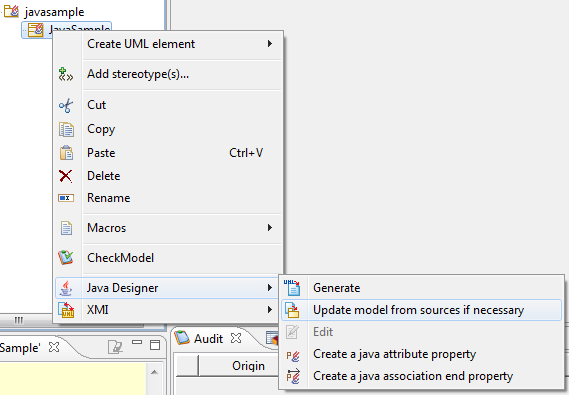Click the java attribute property icon
The image size is (569, 395).
coord(293,356)
